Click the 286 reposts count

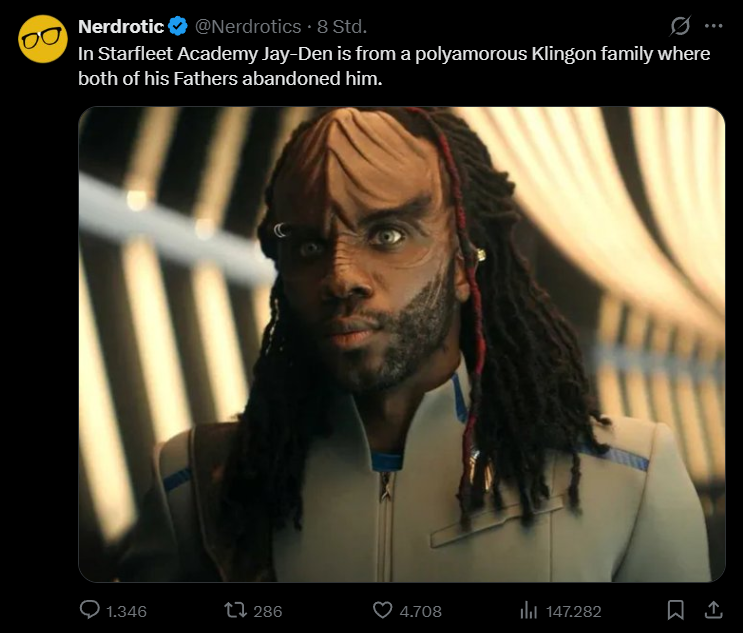pos(268,610)
